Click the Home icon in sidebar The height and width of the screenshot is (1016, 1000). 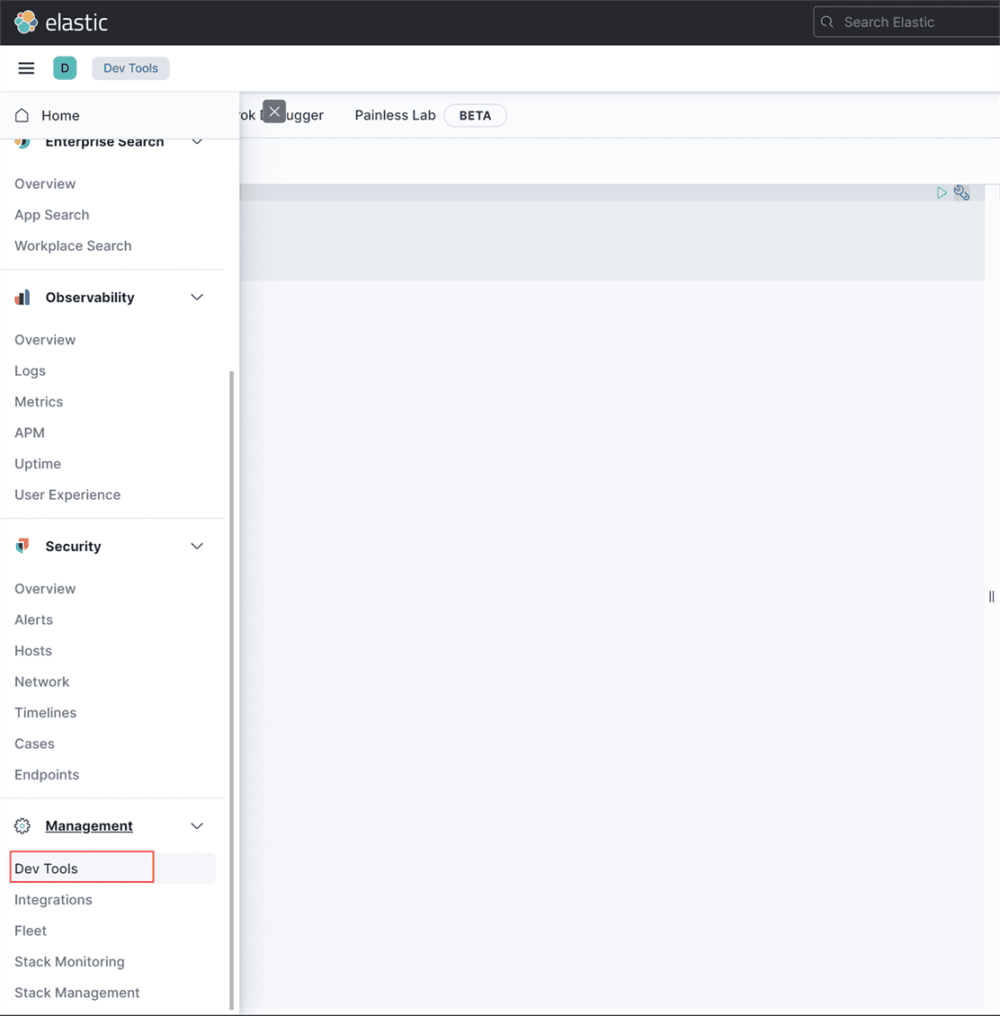(x=22, y=115)
